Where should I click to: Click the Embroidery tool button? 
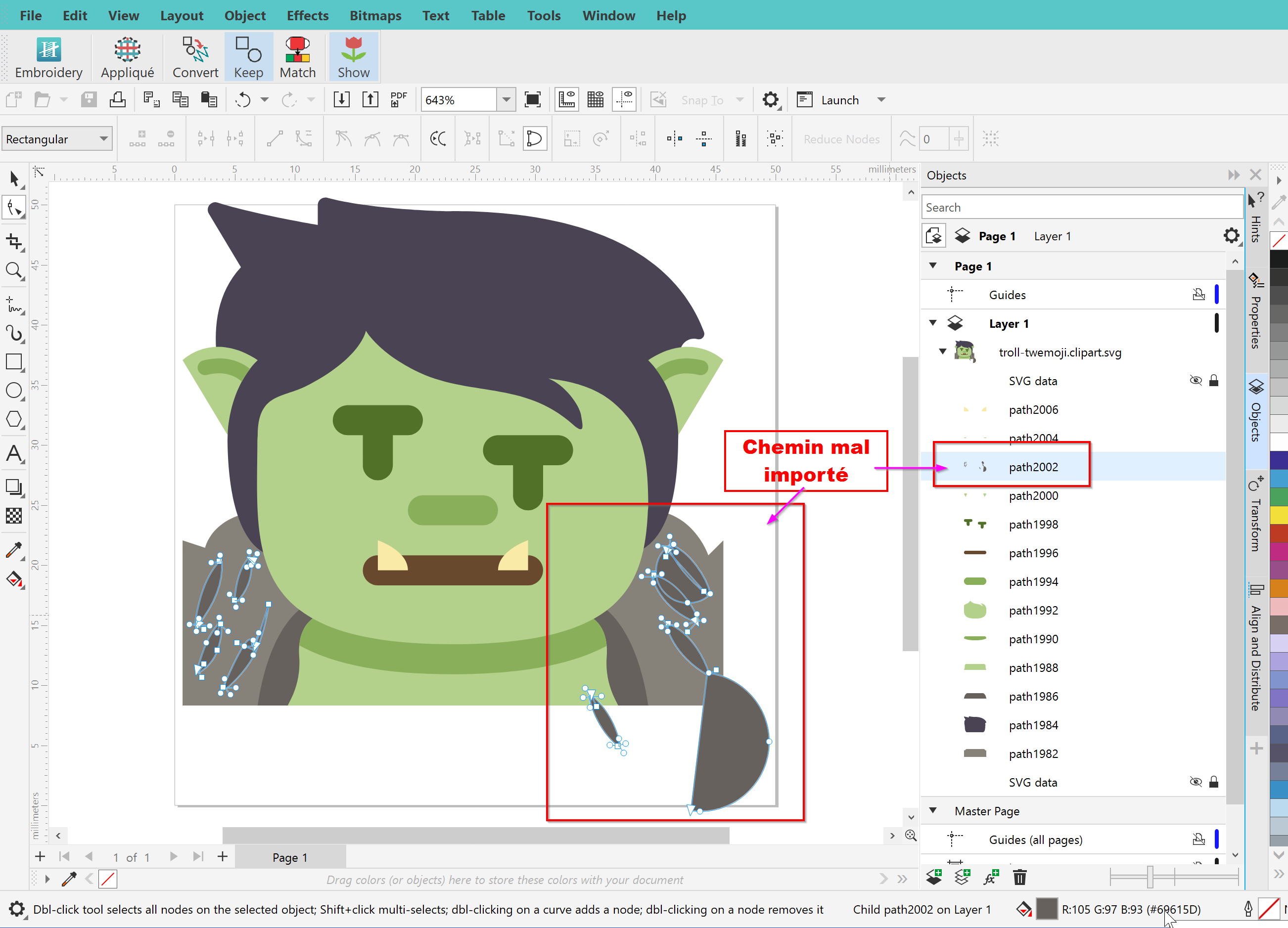point(48,57)
